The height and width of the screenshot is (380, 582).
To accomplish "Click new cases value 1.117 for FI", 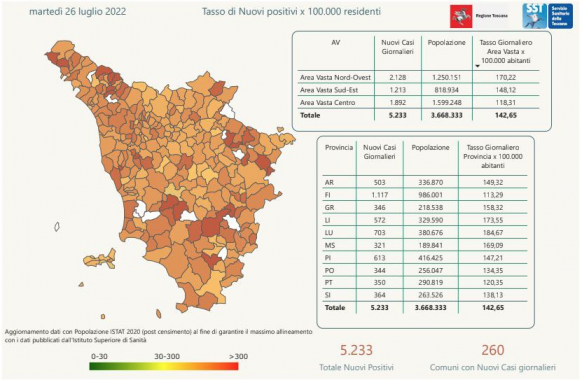I will 380,195.
